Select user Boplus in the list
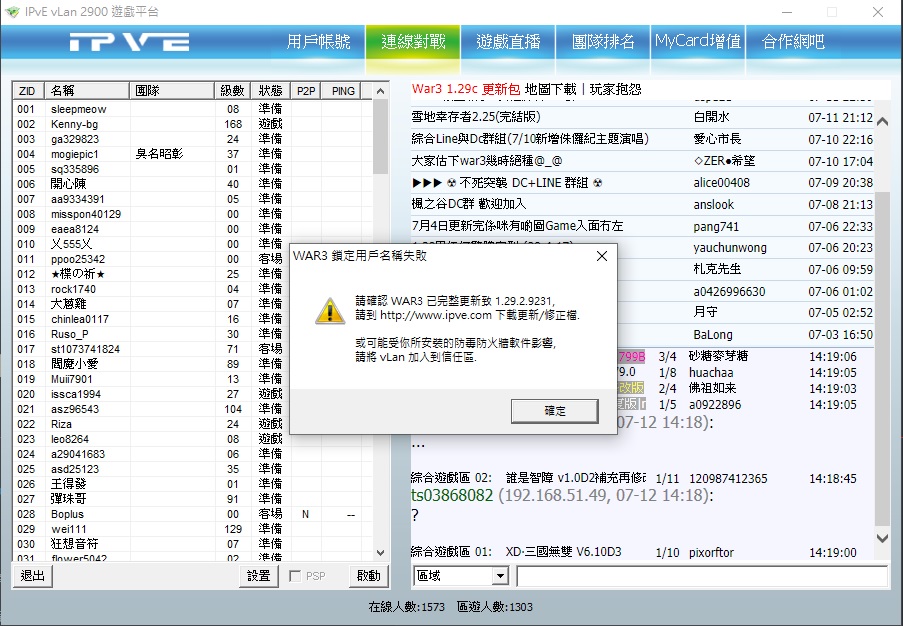903x626 pixels. click(x=192, y=514)
